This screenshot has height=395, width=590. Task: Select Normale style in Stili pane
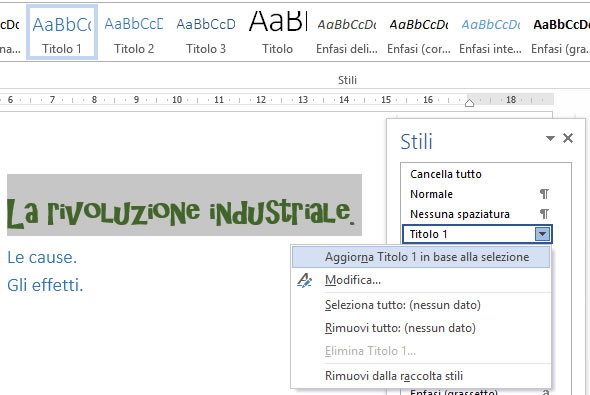(431, 194)
